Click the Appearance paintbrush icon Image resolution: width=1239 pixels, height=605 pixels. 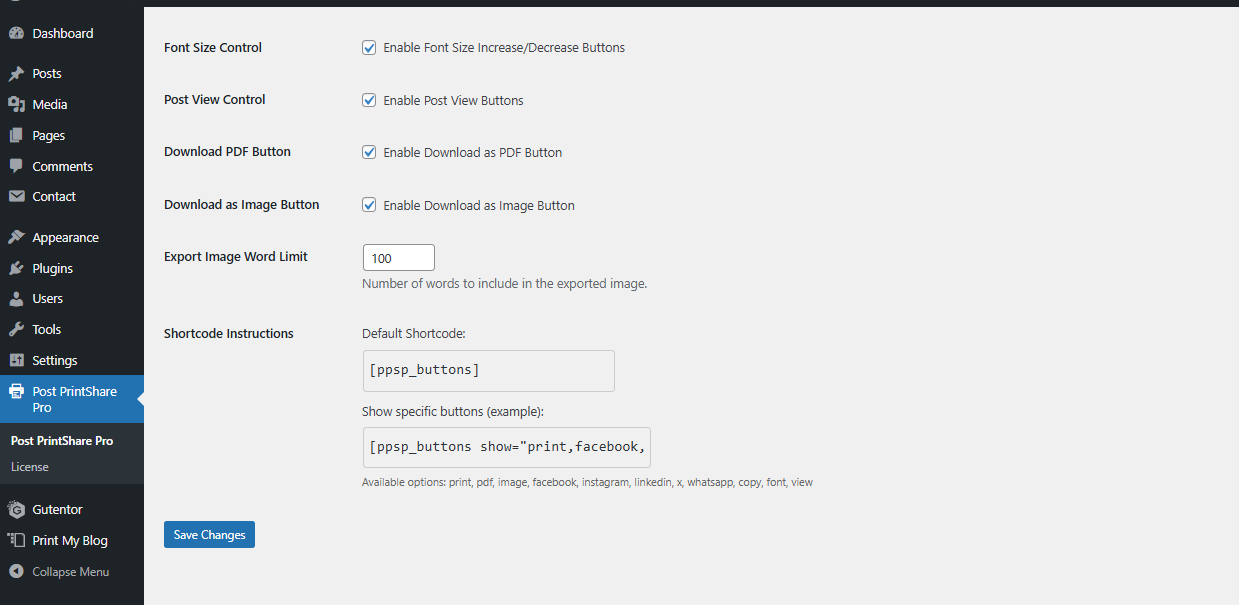click(x=16, y=238)
